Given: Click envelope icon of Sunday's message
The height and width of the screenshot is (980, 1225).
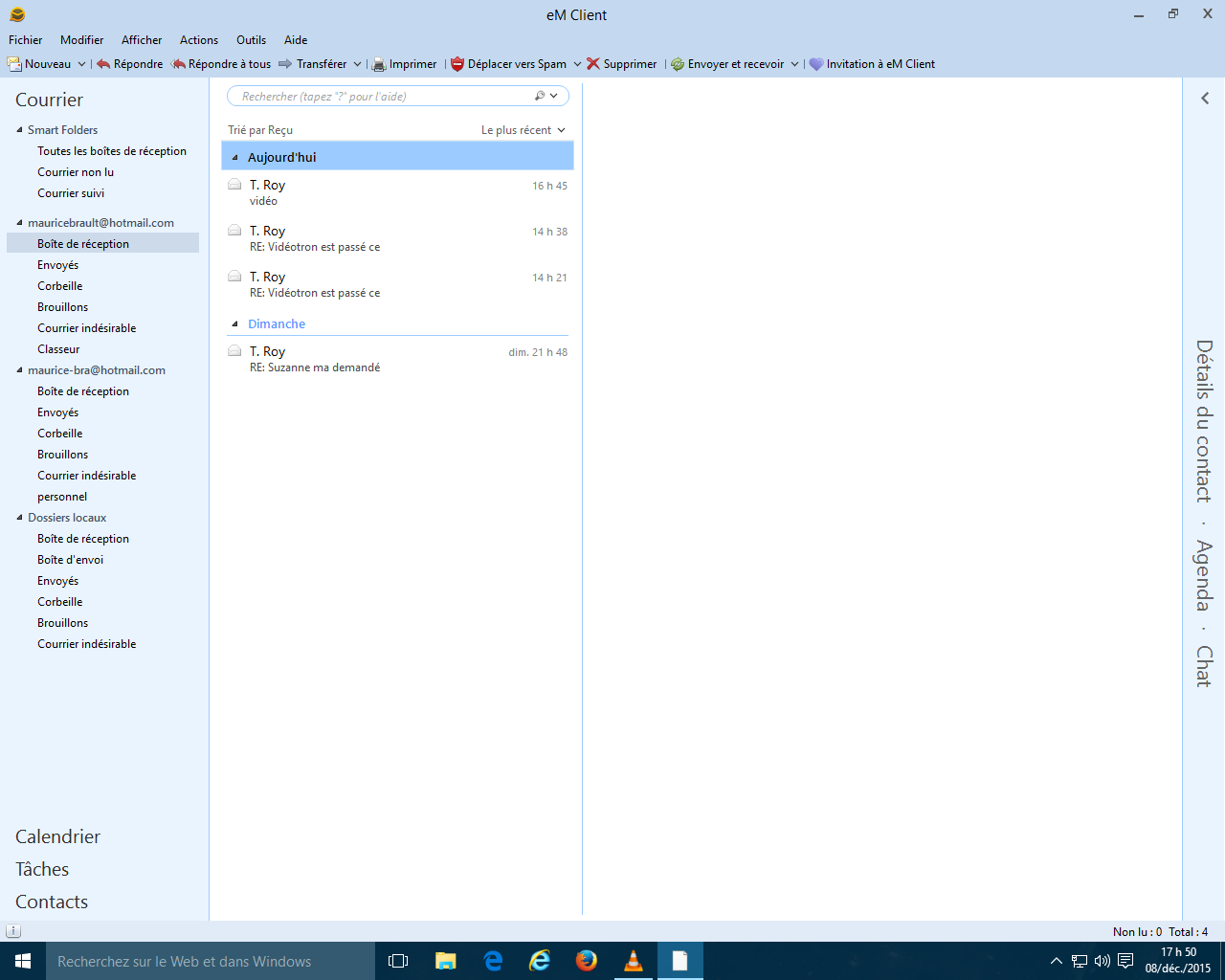Looking at the screenshot, I should (x=234, y=351).
